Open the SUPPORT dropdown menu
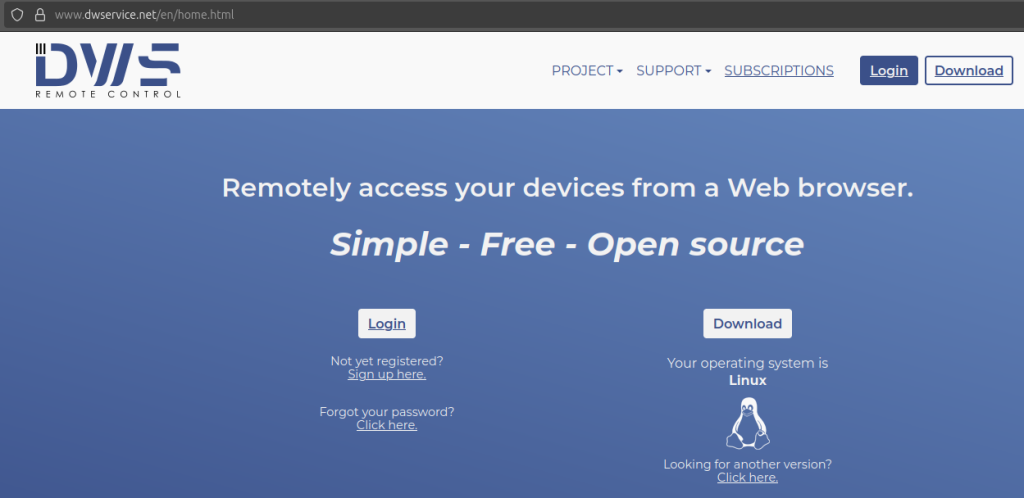This screenshot has height=498, width=1024. pos(673,70)
